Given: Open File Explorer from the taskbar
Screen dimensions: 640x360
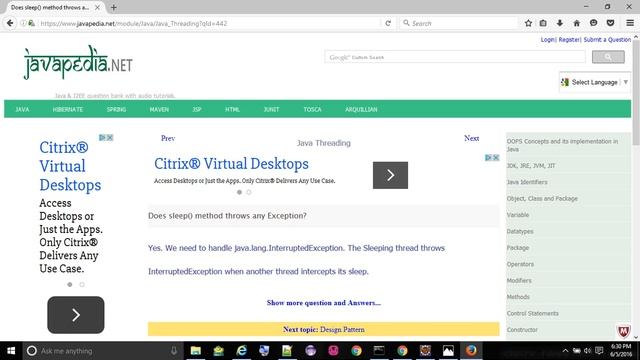Looking at the screenshot, I should pyautogui.click(x=196, y=351).
